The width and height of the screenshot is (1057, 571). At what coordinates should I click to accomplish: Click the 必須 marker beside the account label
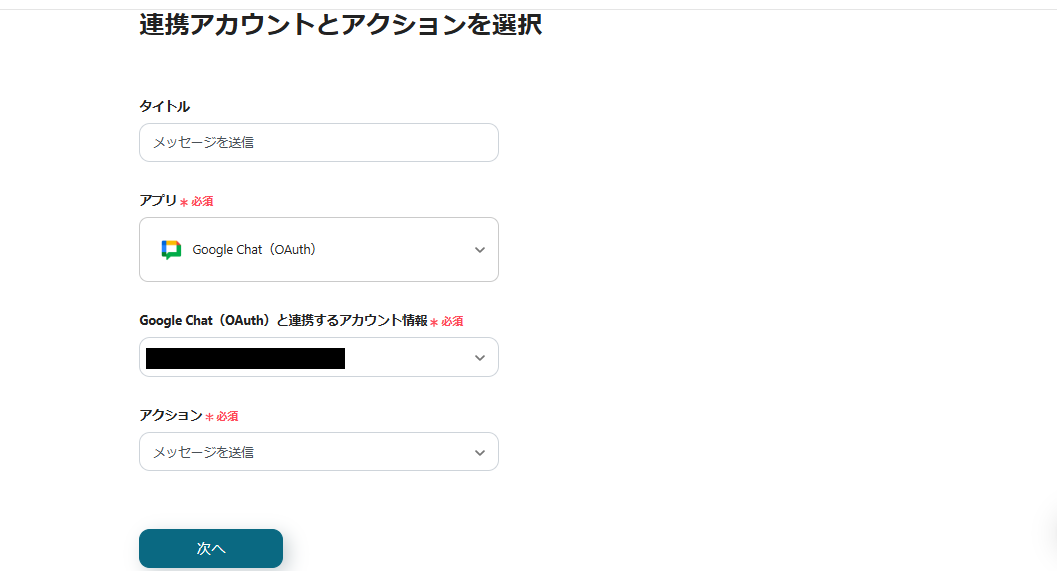[x=452, y=322]
